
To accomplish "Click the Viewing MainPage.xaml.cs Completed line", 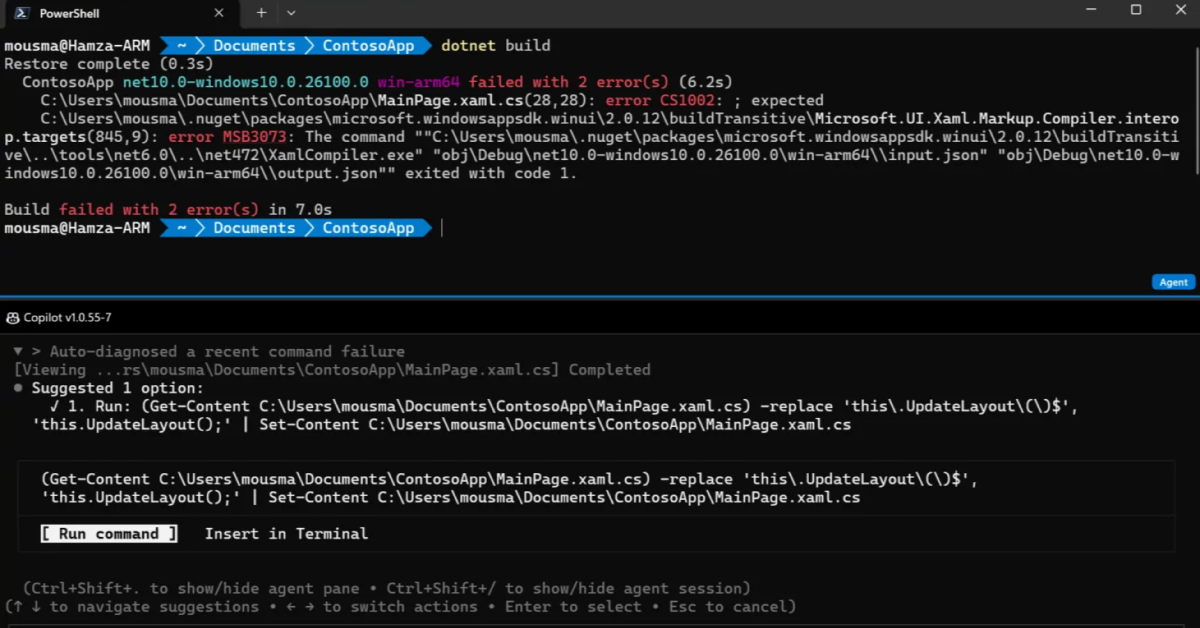I will tap(332, 370).
